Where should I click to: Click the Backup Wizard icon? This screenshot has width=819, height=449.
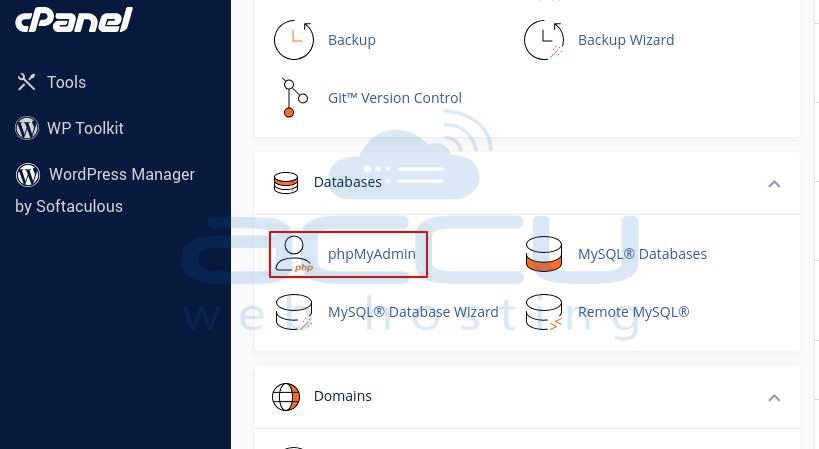tap(544, 40)
